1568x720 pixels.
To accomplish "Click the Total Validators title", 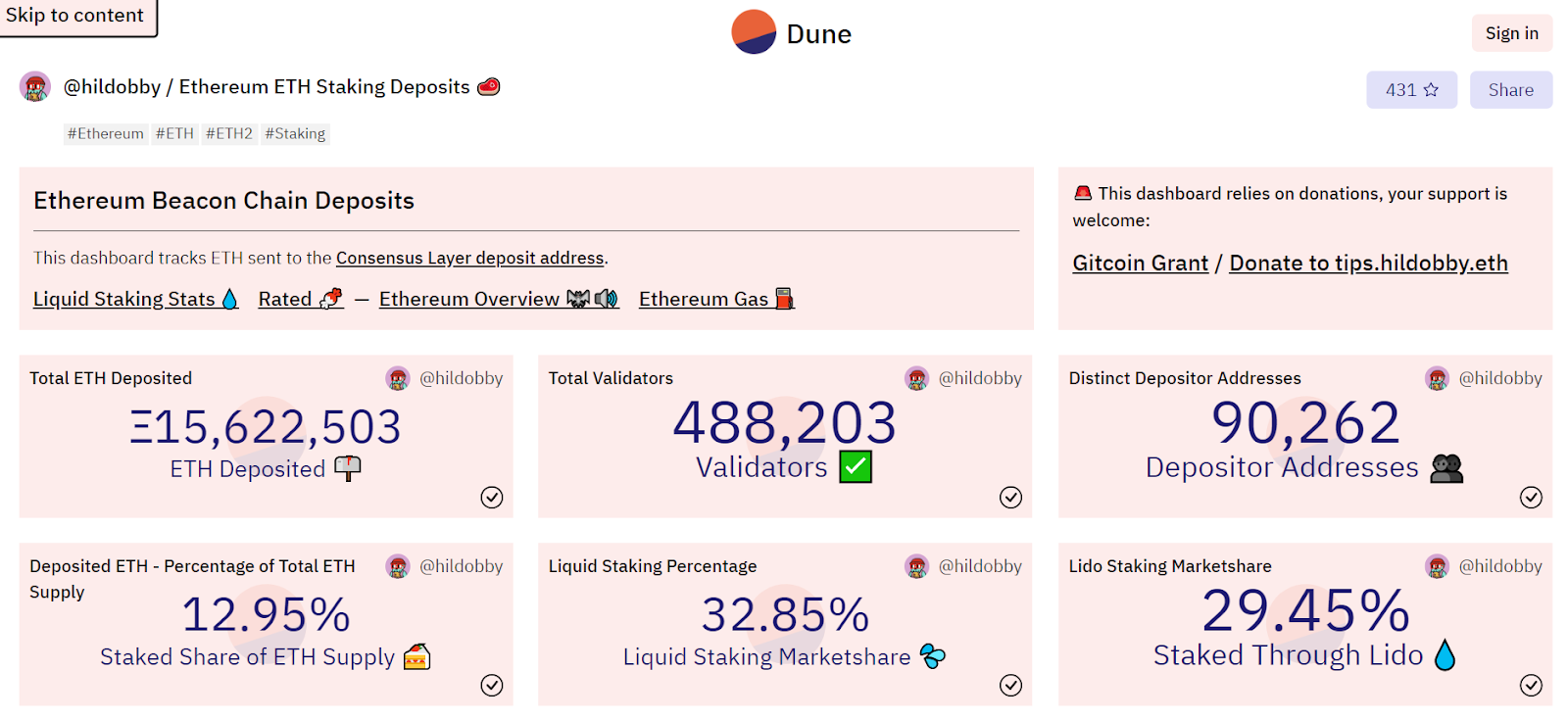I will pyautogui.click(x=611, y=379).
